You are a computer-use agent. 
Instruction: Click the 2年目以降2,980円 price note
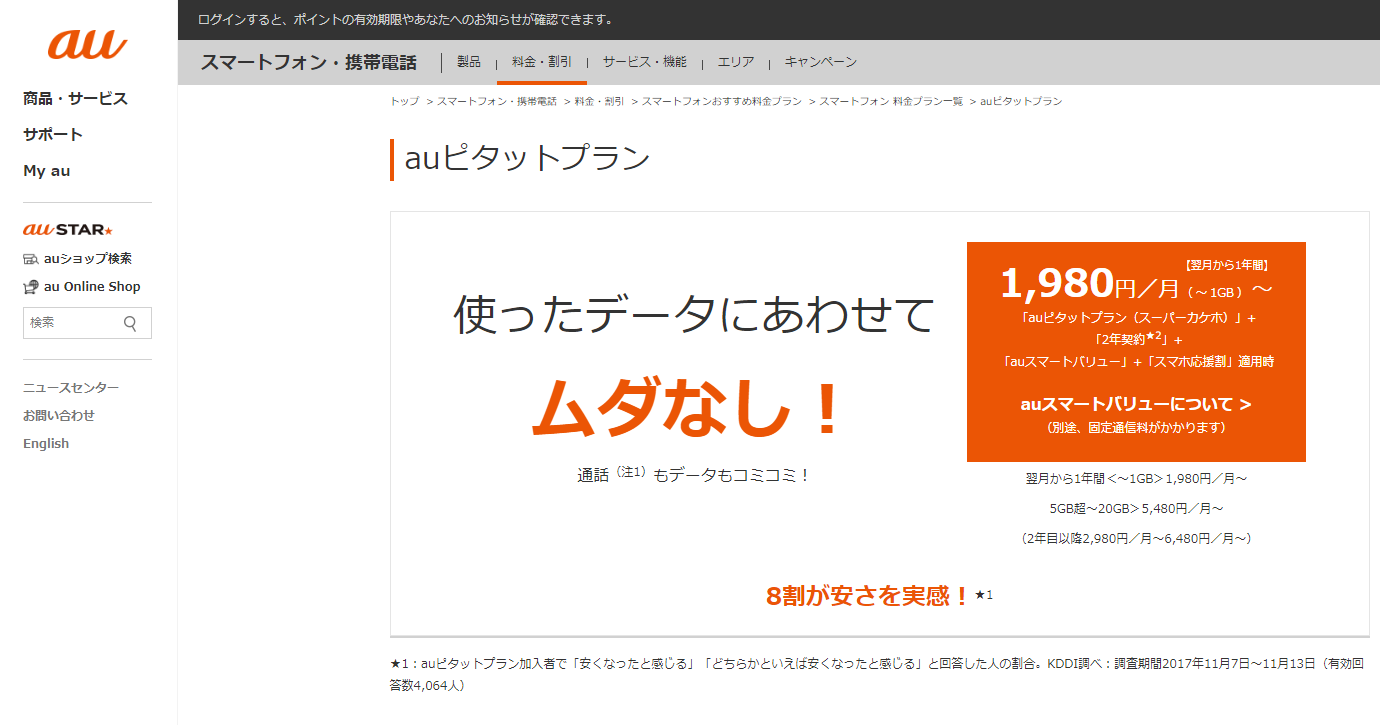click(1136, 539)
